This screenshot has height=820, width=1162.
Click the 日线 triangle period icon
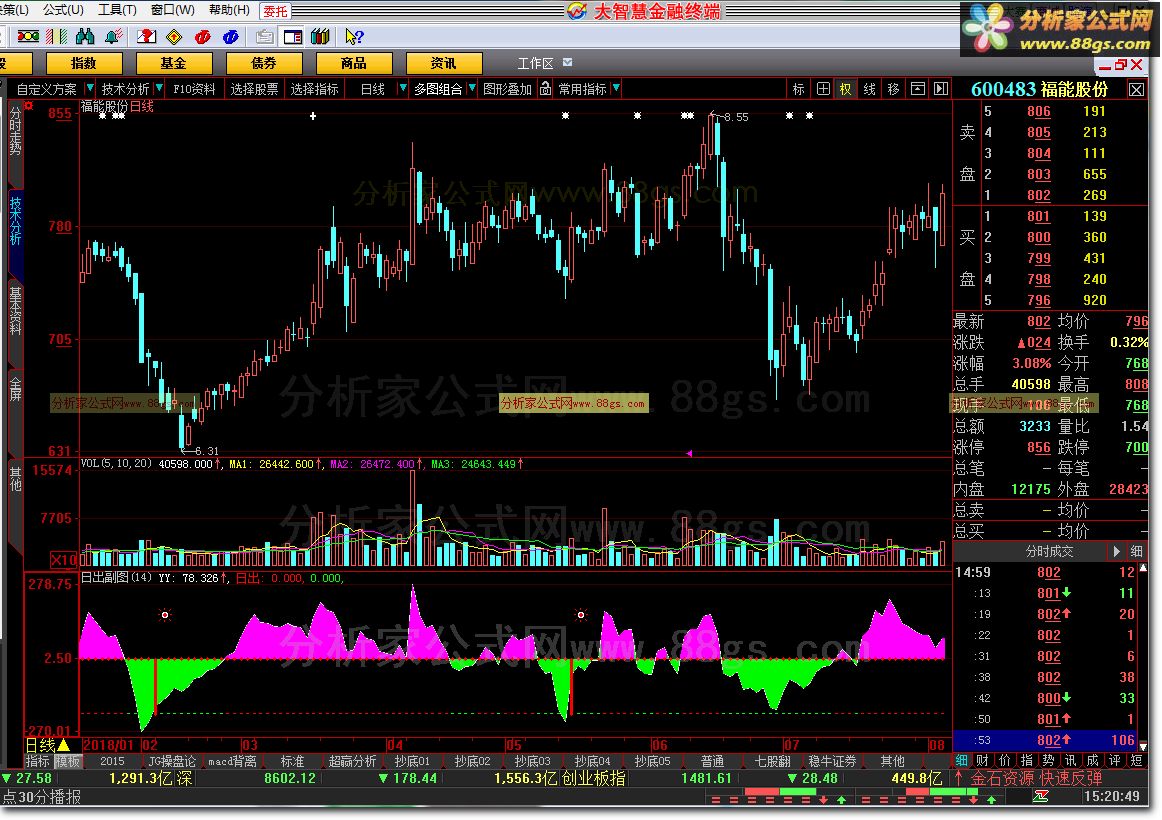click(63, 745)
